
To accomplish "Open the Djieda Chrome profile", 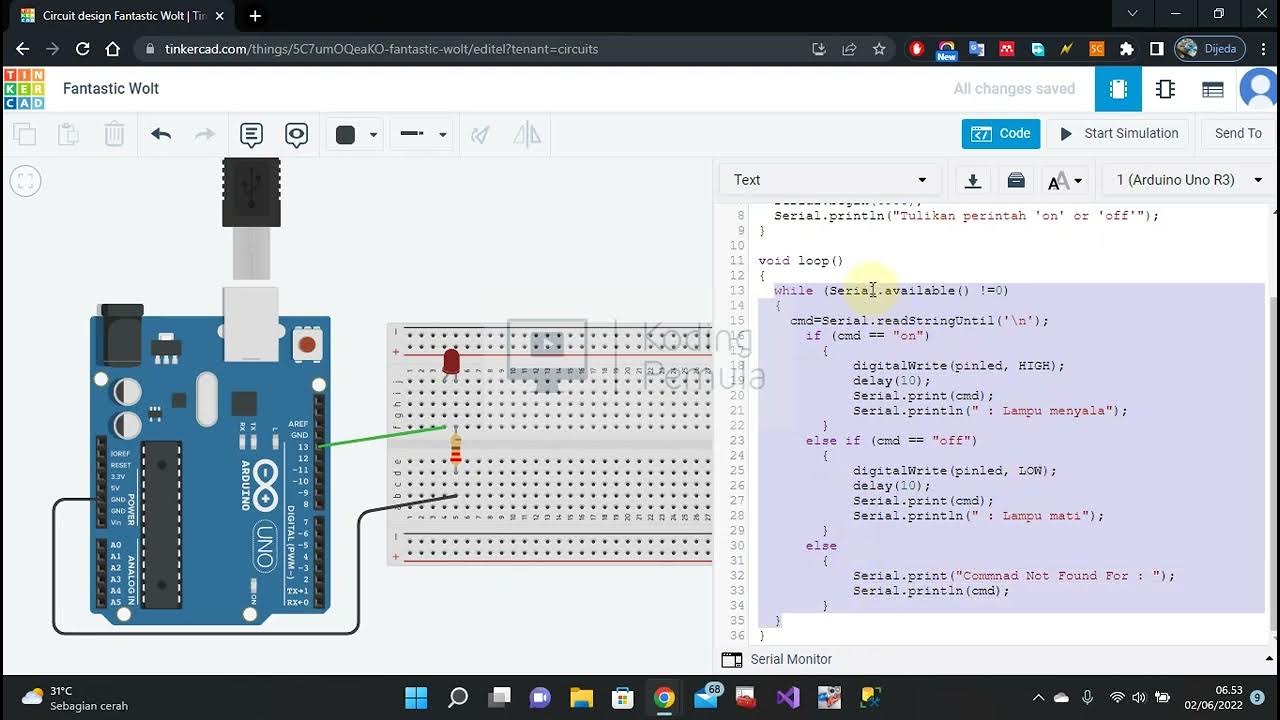I will coord(1209,49).
